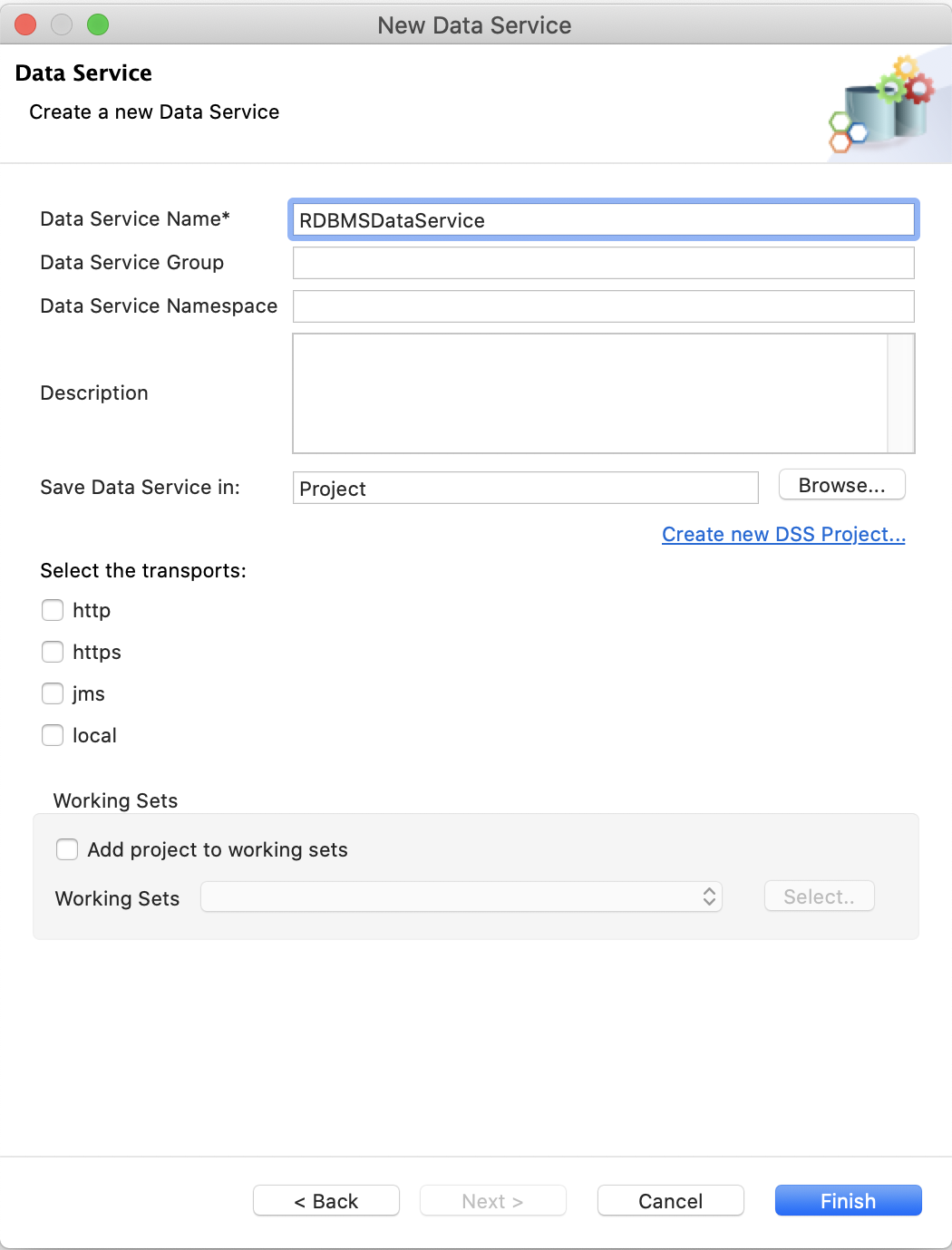Click the Save Data Service in field
The image size is (952, 1250).
coord(526,488)
